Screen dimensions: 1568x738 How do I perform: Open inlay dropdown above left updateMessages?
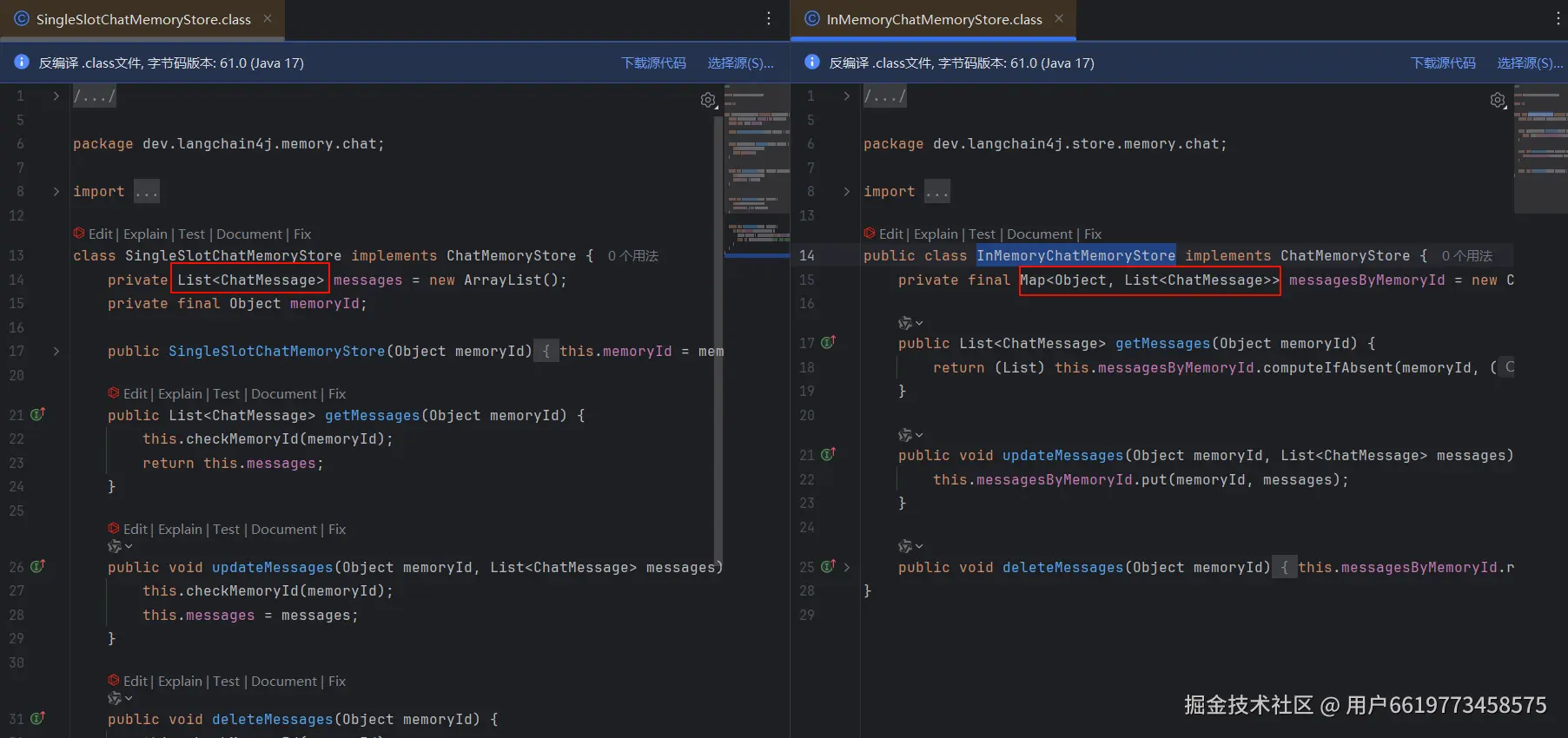click(x=120, y=546)
